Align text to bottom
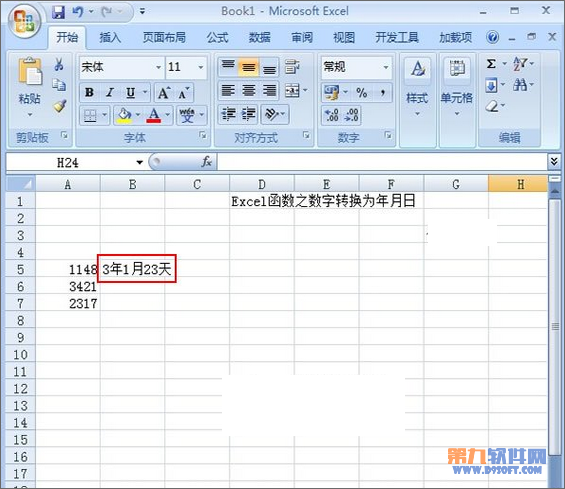Screen dimensions: 565x489 (269, 67)
